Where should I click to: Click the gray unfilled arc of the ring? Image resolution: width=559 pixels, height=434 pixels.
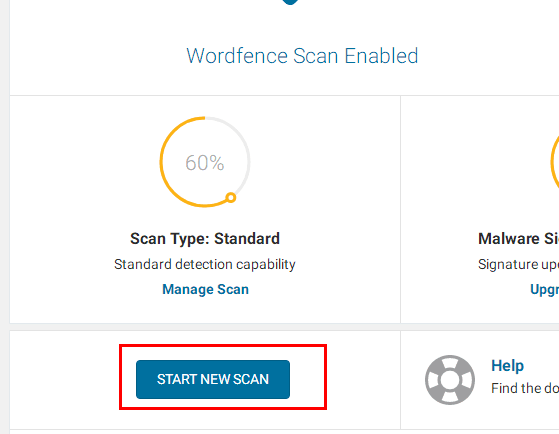(241, 148)
